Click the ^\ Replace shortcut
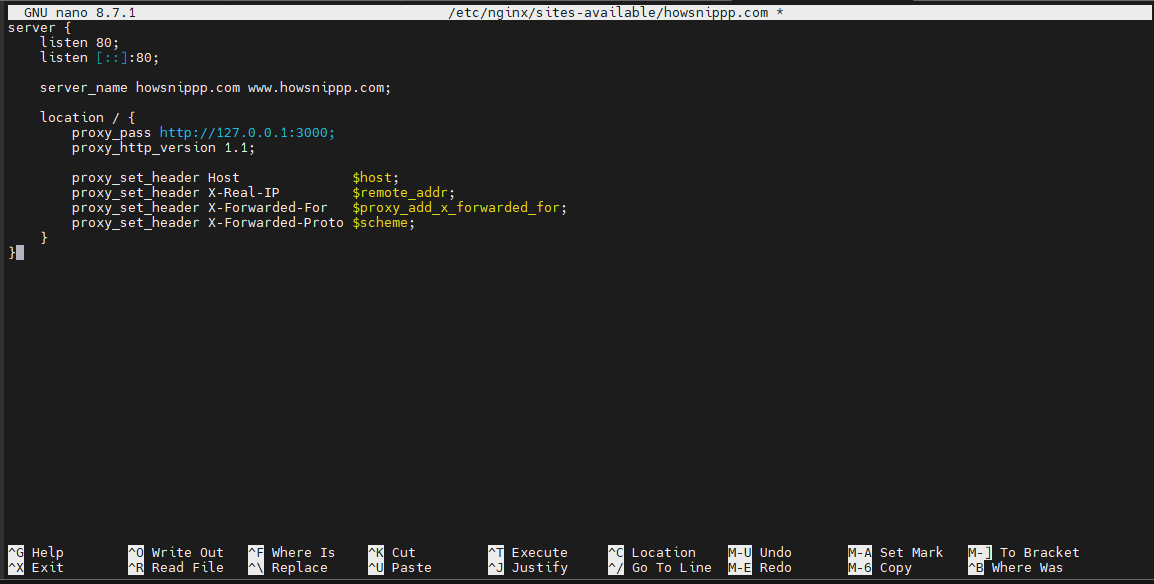 coord(288,568)
